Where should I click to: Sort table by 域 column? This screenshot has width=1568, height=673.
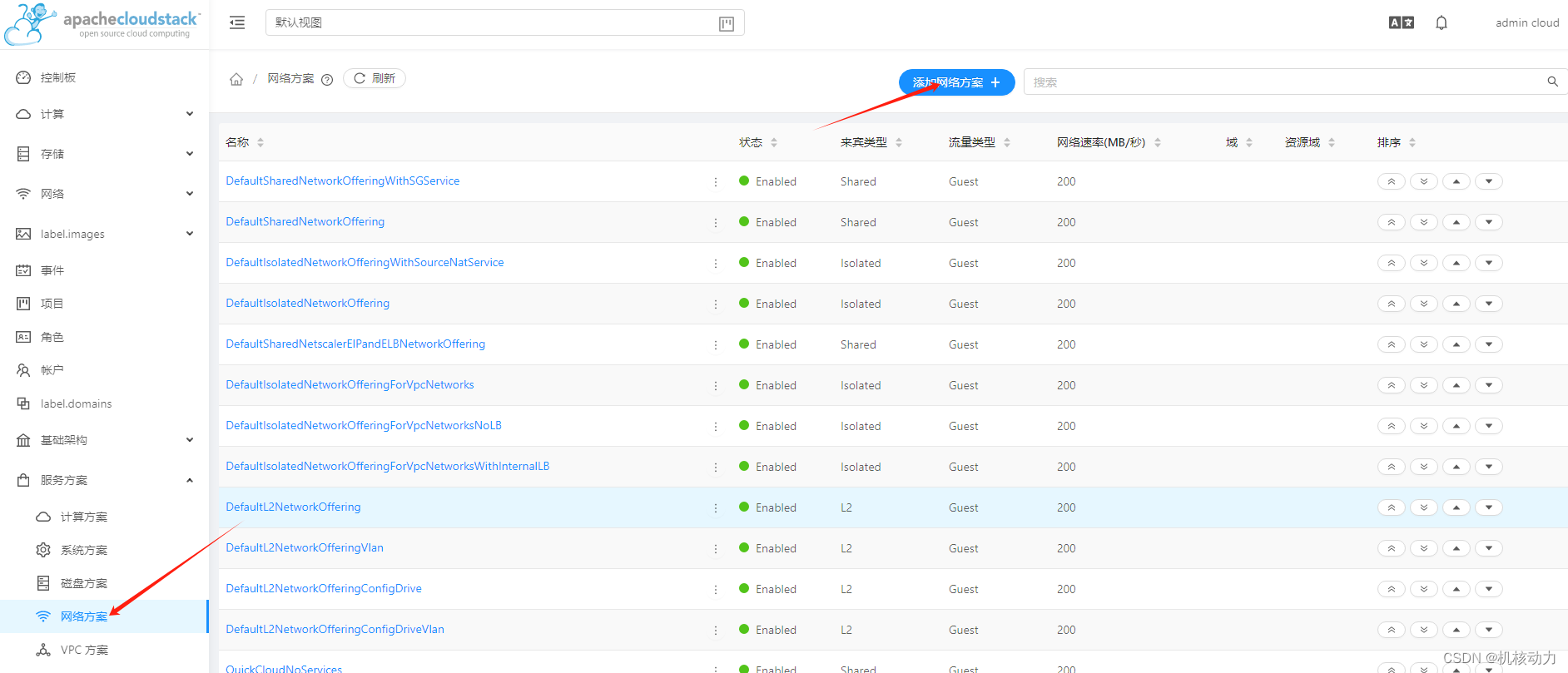pyautogui.click(x=1249, y=142)
